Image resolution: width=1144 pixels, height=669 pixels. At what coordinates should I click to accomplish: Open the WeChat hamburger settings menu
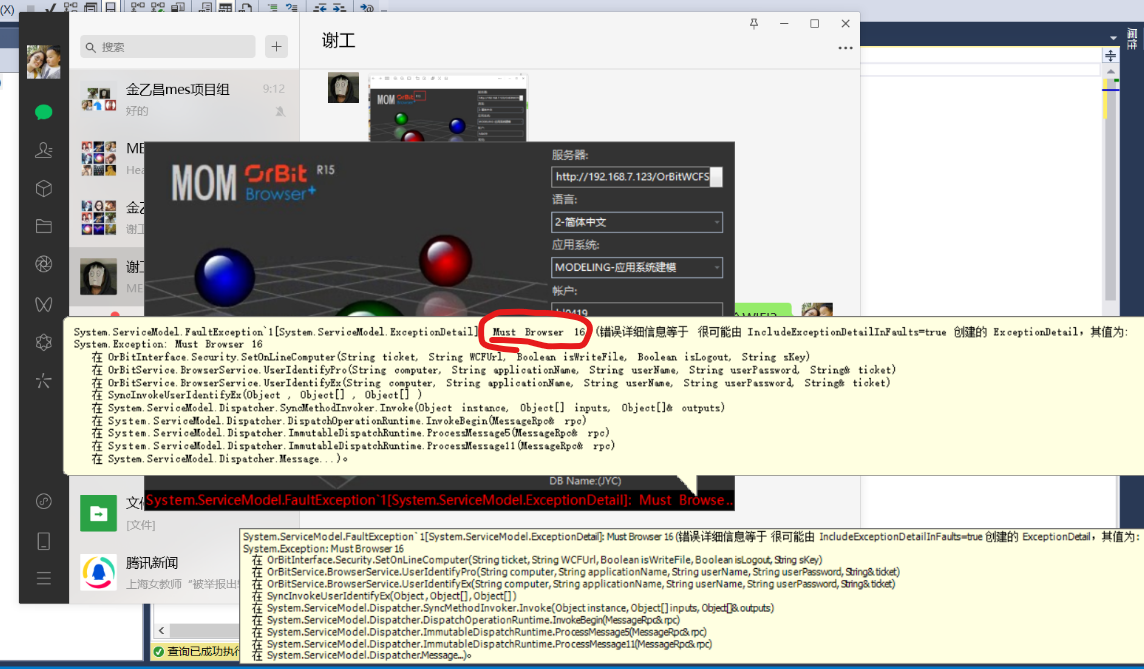[x=44, y=579]
